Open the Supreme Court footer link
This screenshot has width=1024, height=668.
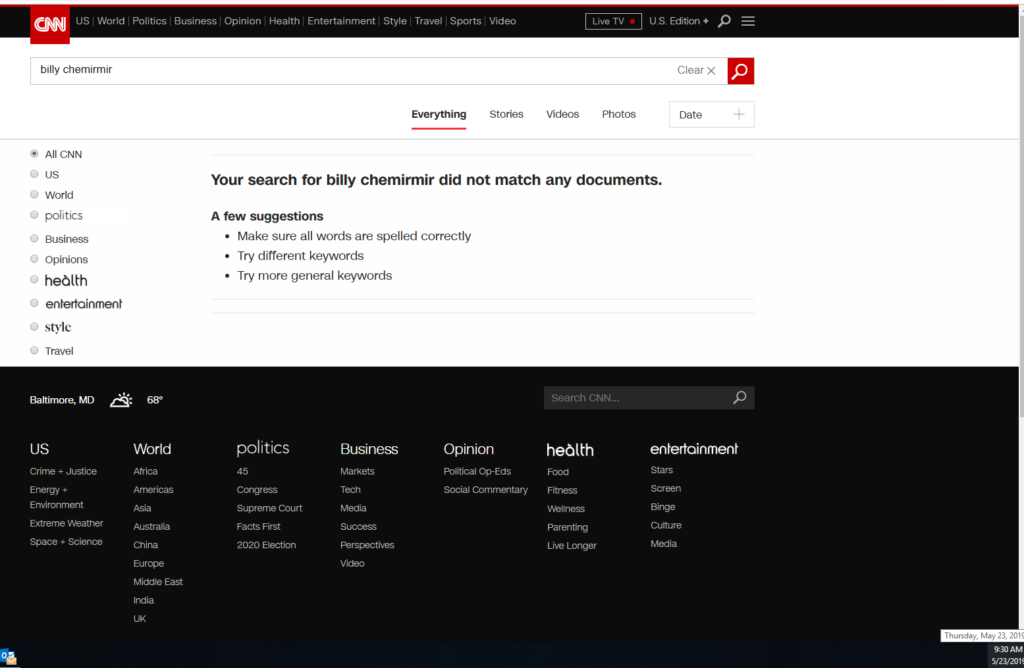pyautogui.click(x=269, y=508)
